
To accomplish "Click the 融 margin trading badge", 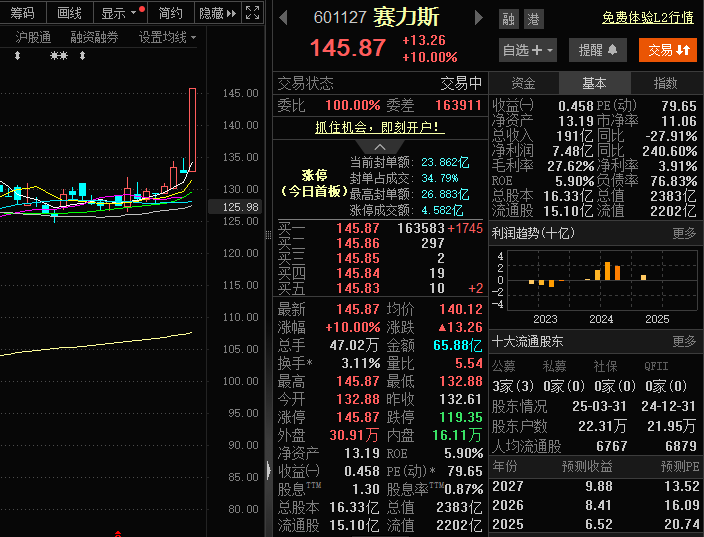I will tap(509, 19).
